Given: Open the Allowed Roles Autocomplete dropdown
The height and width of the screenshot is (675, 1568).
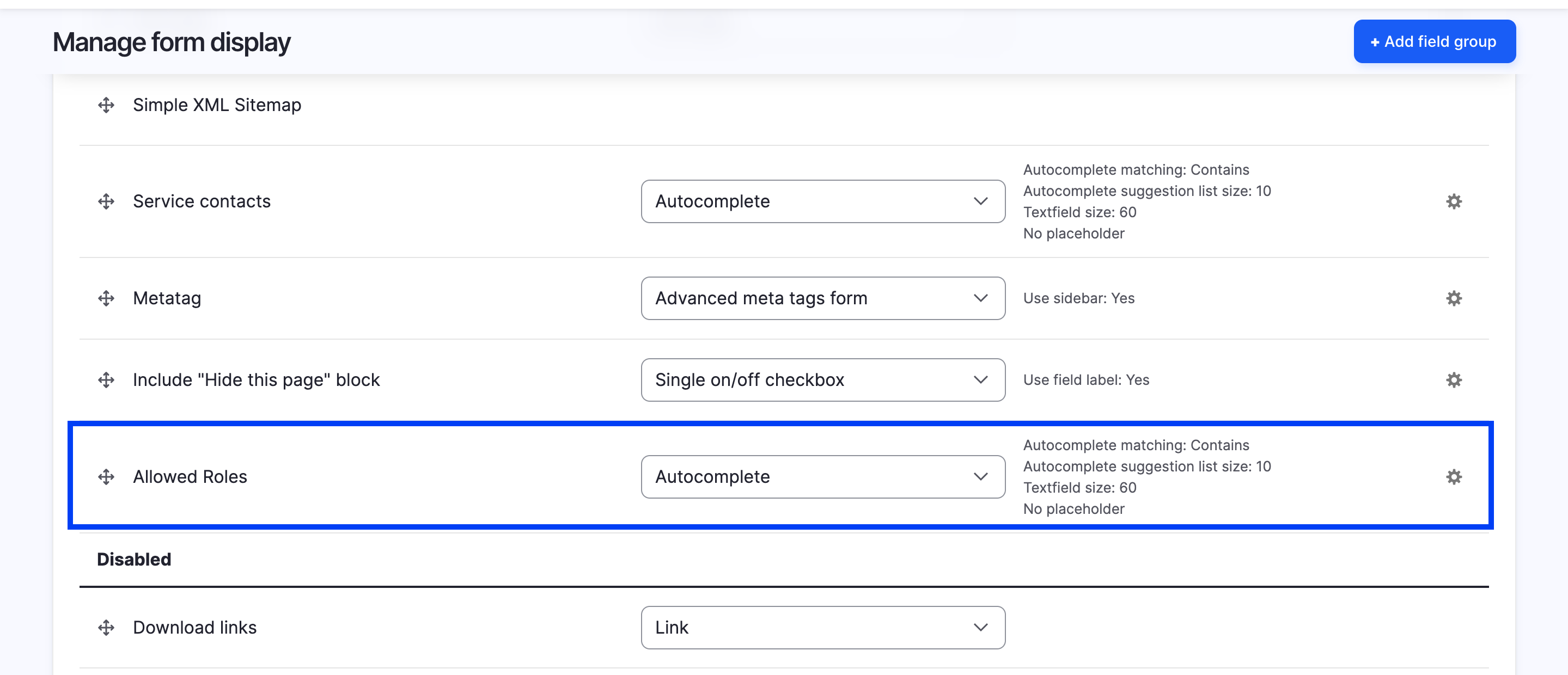Looking at the screenshot, I should click(822, 476).
